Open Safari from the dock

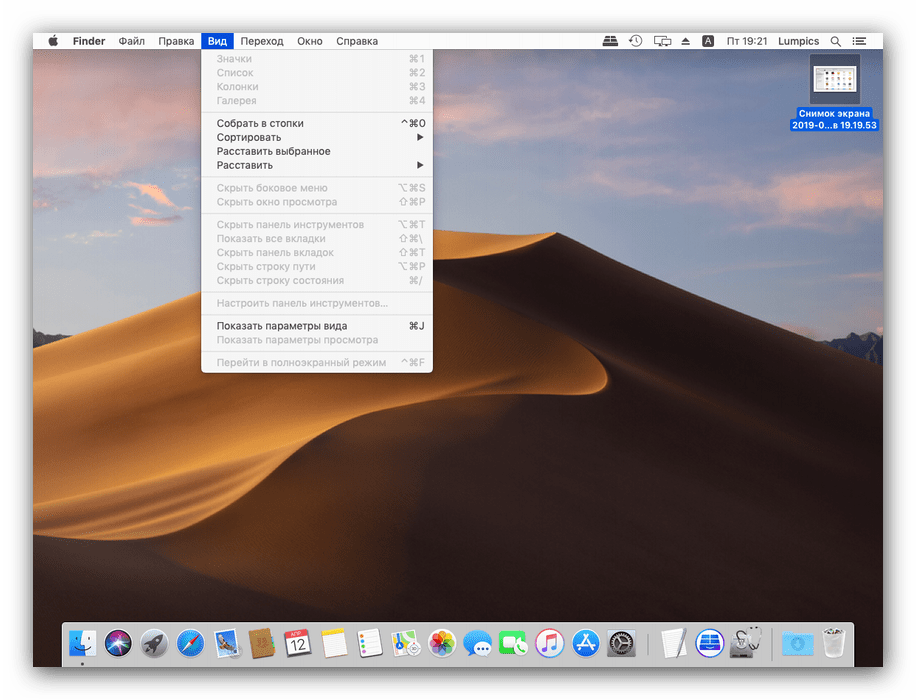click(x=190, y=643)
